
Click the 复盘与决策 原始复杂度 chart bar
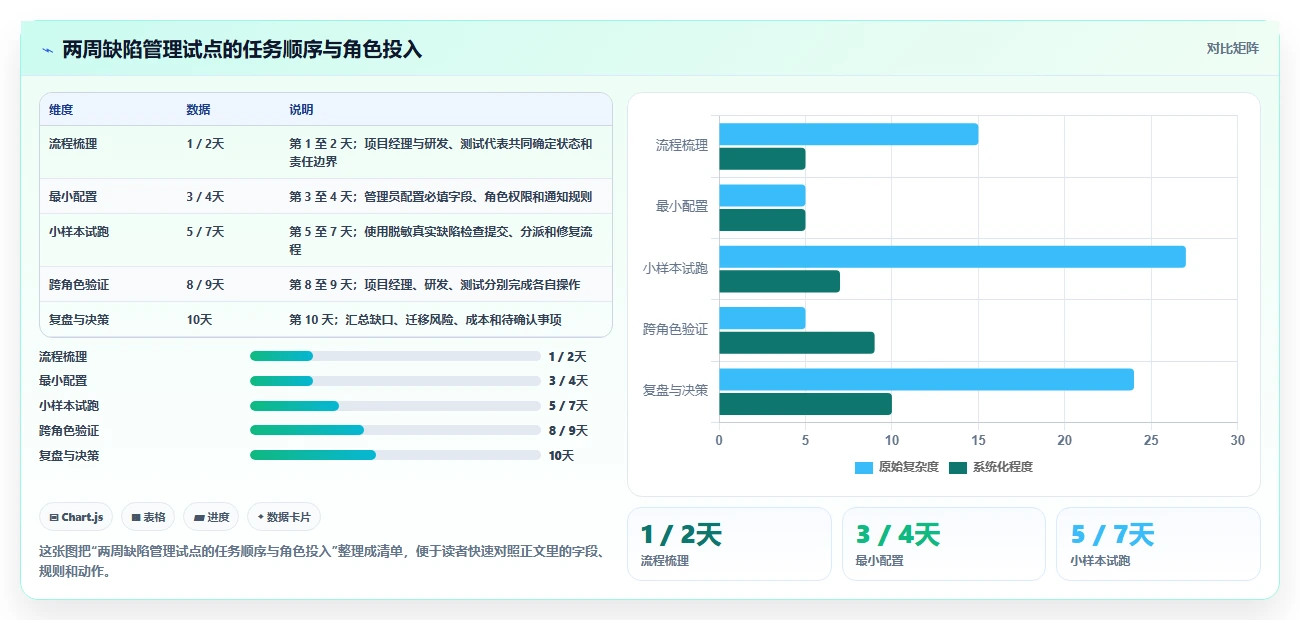click(x=926, y=379)
